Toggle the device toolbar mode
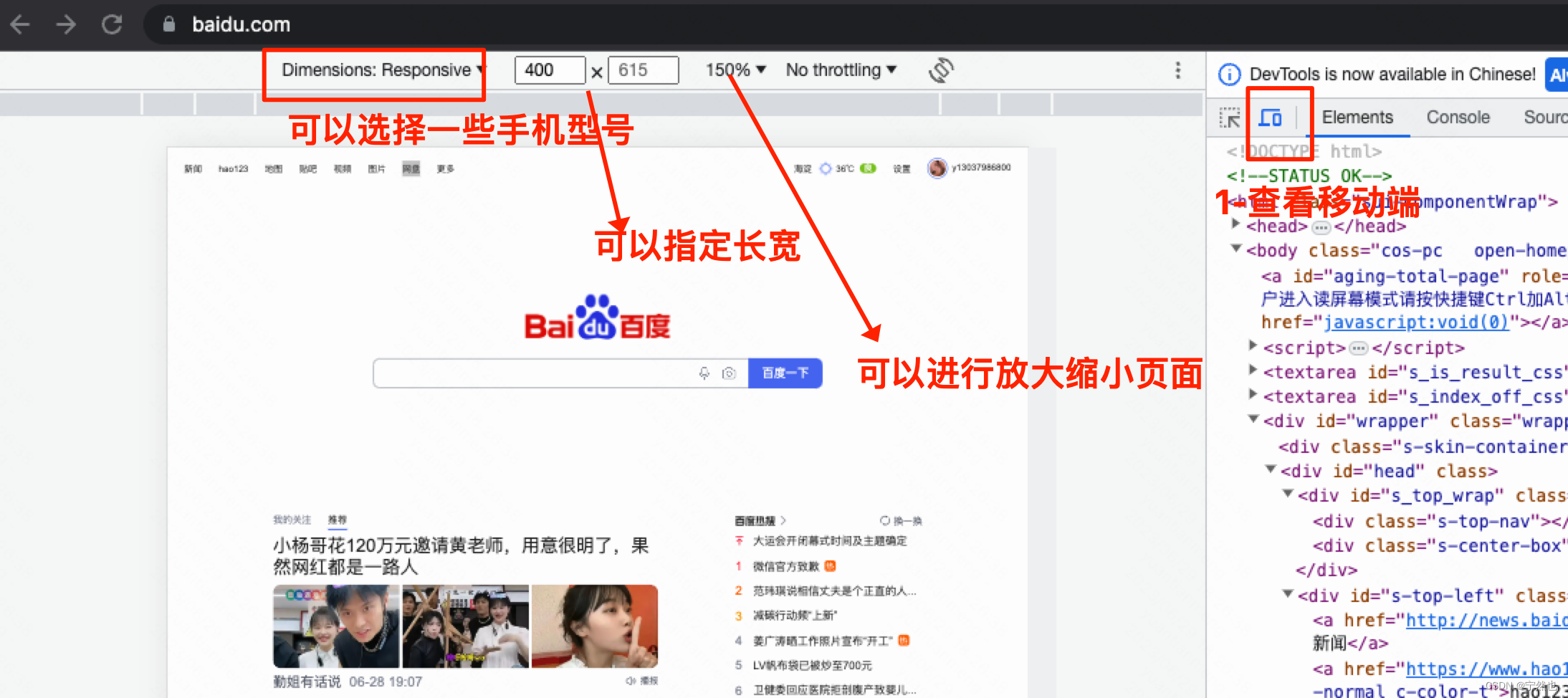1568x698 pixels. click(1271, 118)
